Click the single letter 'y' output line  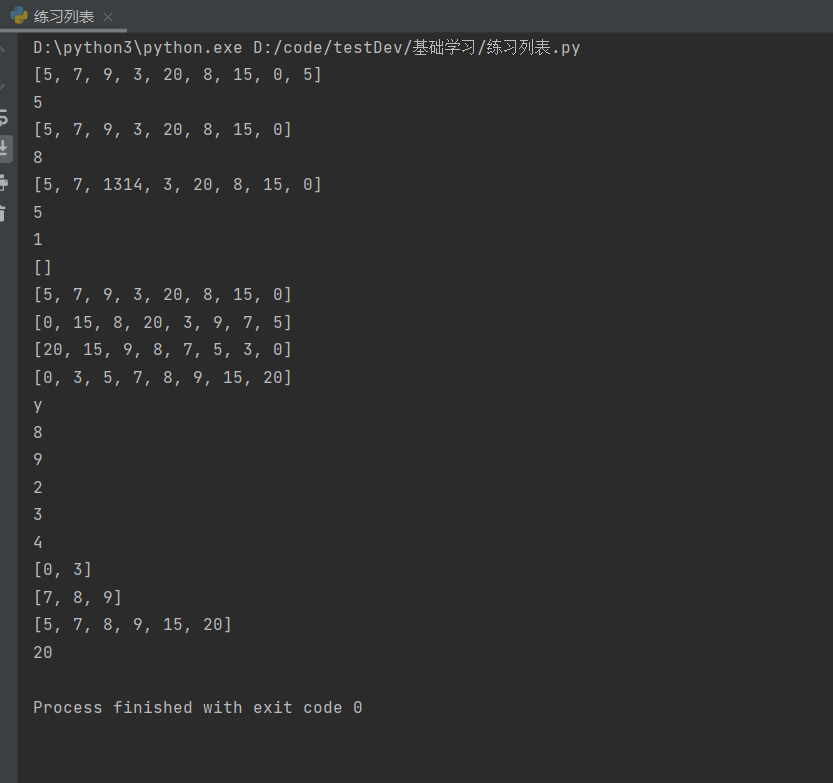38,405
